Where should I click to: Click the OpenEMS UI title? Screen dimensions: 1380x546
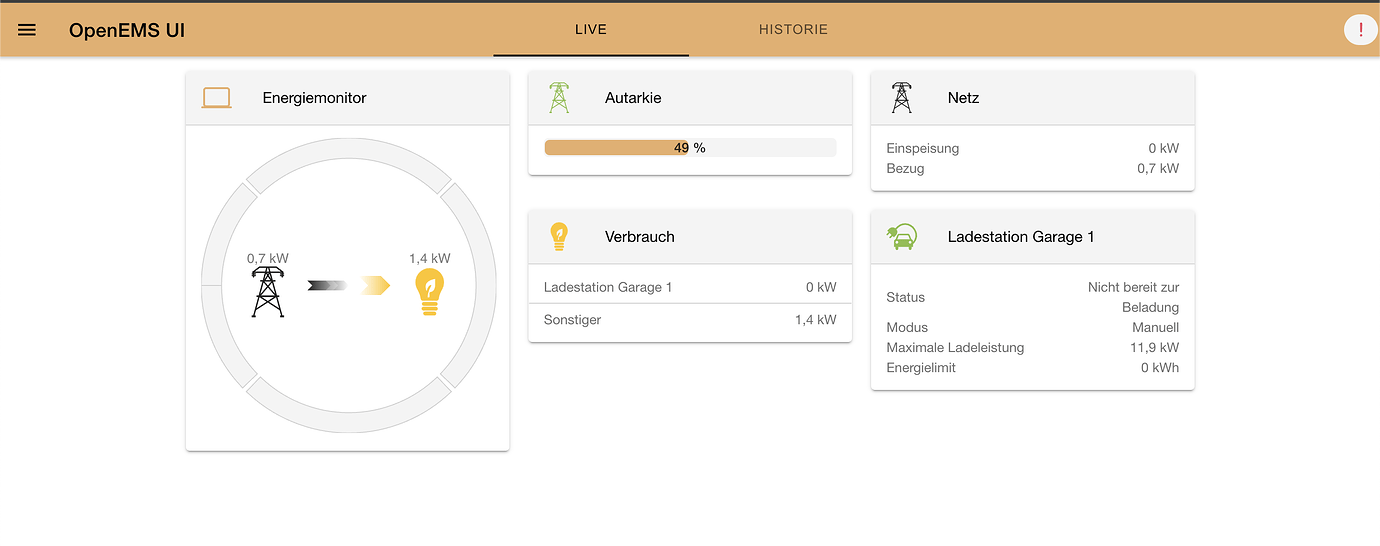pos(127,30)
